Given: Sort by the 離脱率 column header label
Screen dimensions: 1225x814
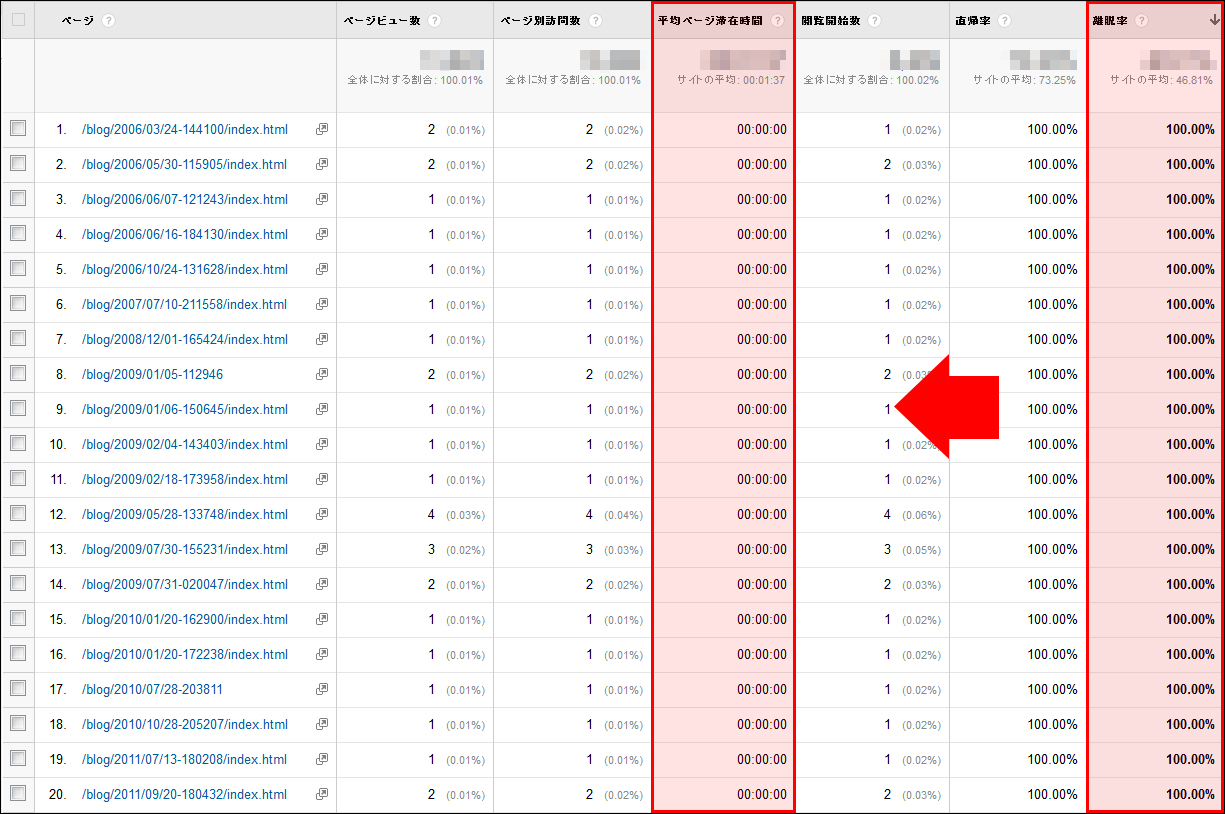Looking at the screenshot, I should (1111, 21).
